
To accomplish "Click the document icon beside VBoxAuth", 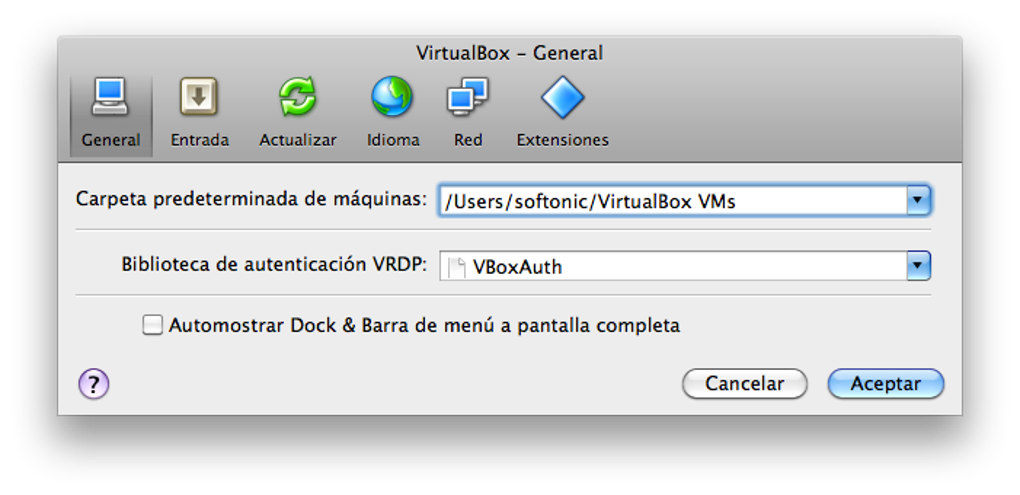I will 457,267.
